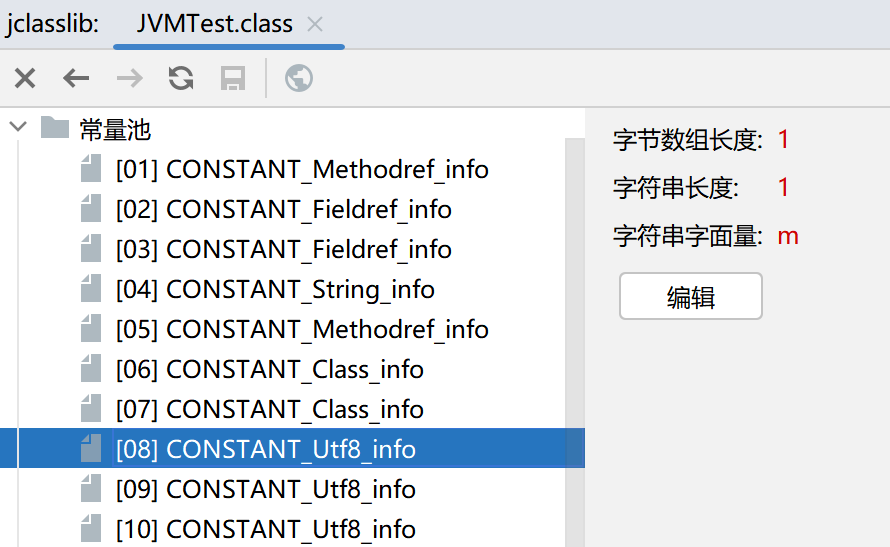
Task: Open the browser globe icon
Action: [x=299, y=78]
